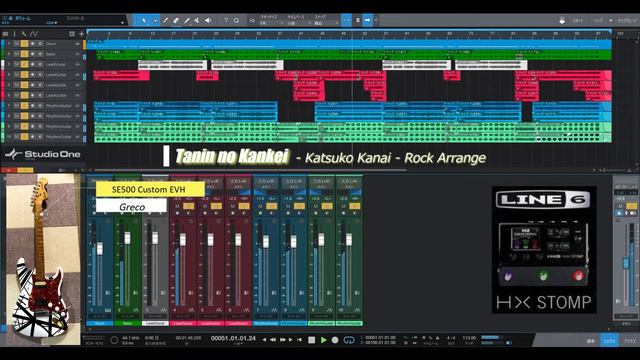Open the sample rate 44.1 kHz setting
This screenshot has height=360, width=640.
131,338
